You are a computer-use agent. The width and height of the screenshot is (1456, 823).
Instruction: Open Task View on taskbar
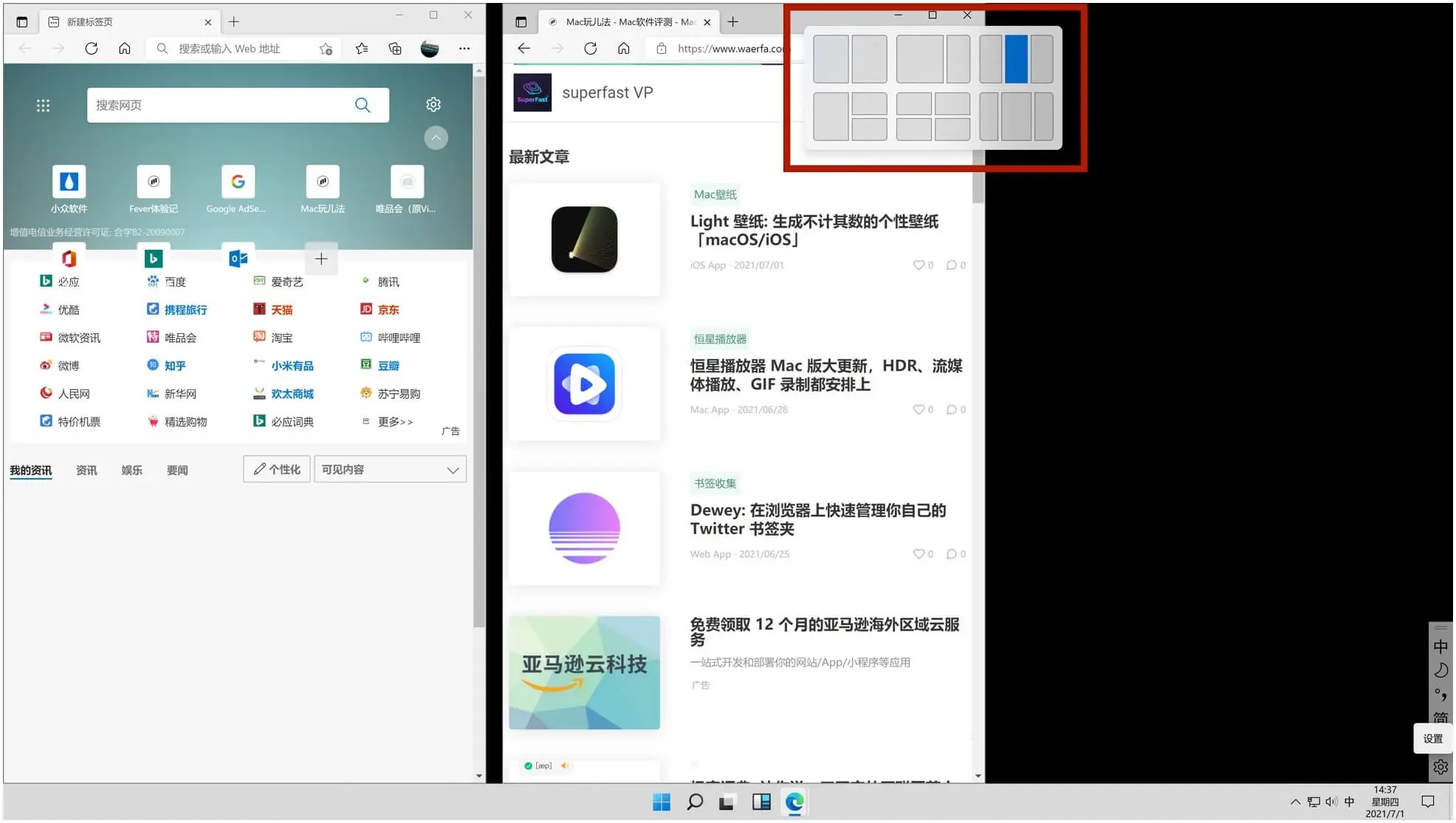point(727,802)
